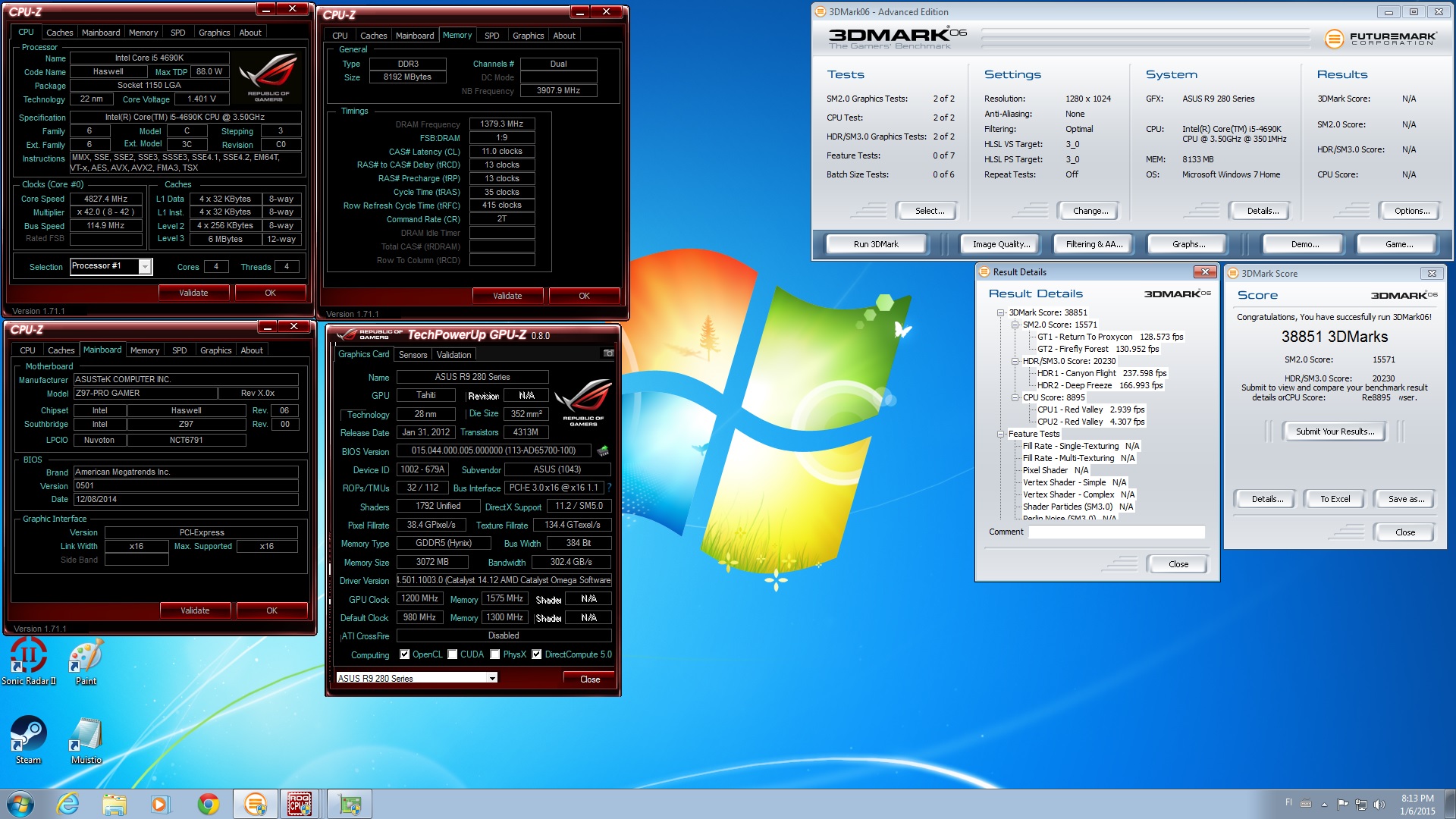This screenshot has height=819, width=1456.
Task: Click the GPU-Z screenshot camera icon
Action: click(x=608, y=353)
